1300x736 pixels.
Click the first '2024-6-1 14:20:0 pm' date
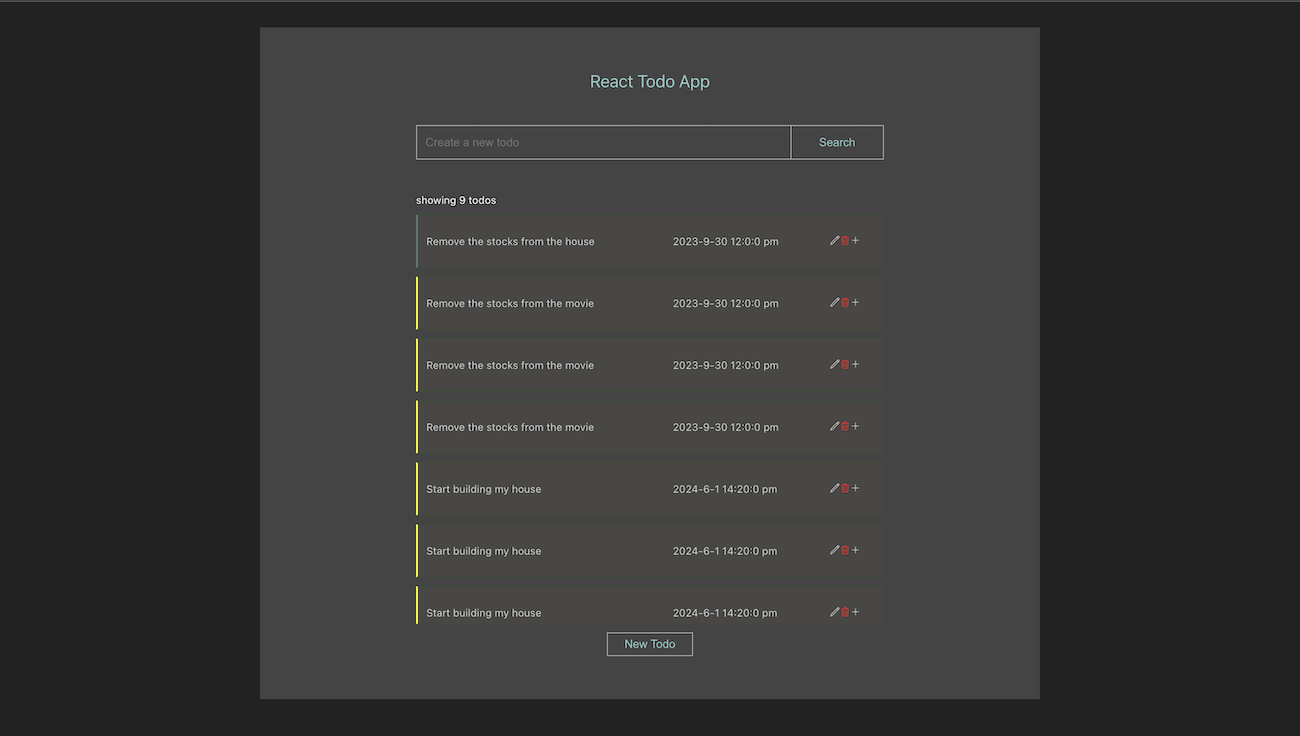tap(725, 490)
